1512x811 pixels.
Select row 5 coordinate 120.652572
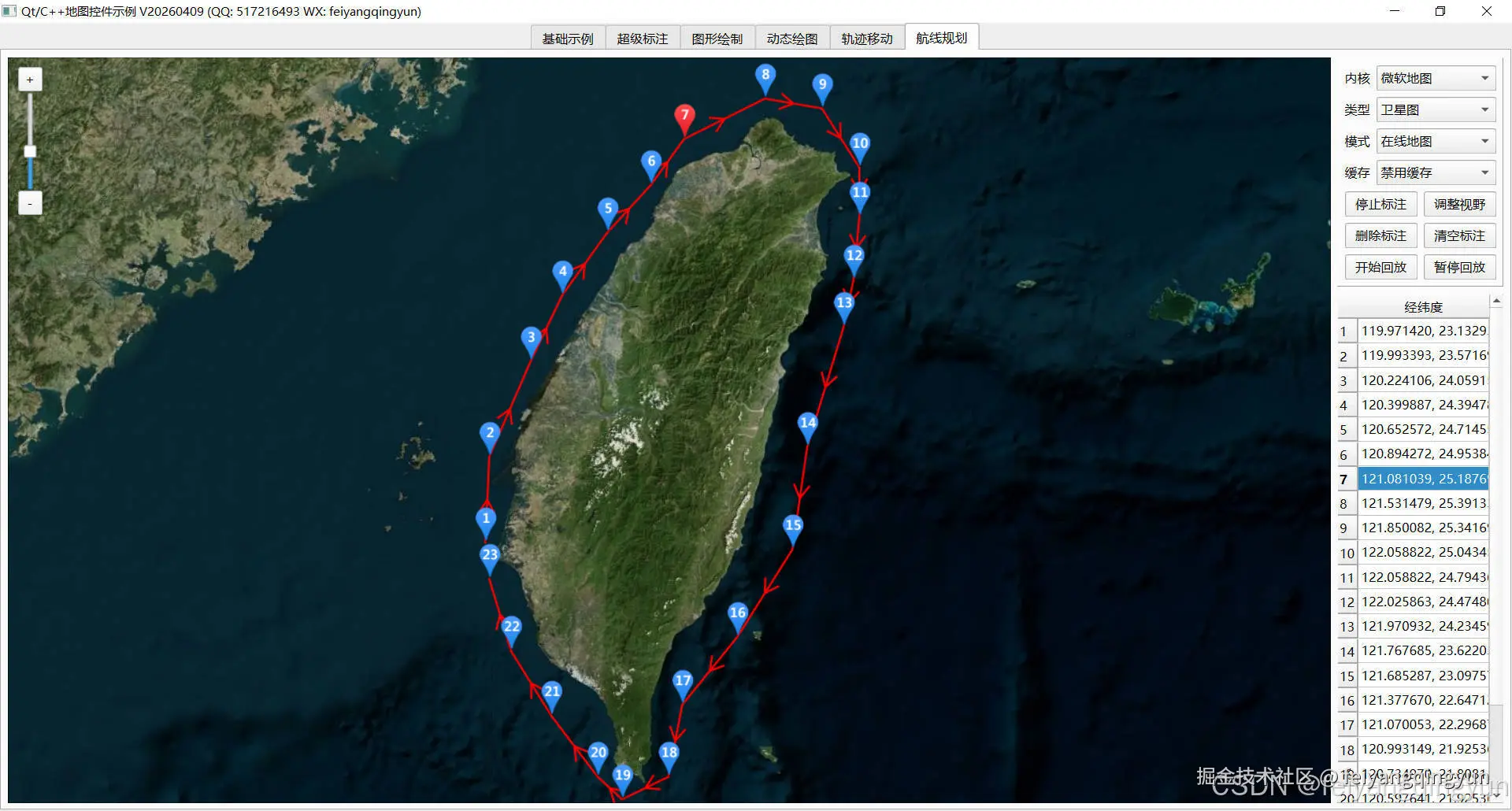point(1424,430)
